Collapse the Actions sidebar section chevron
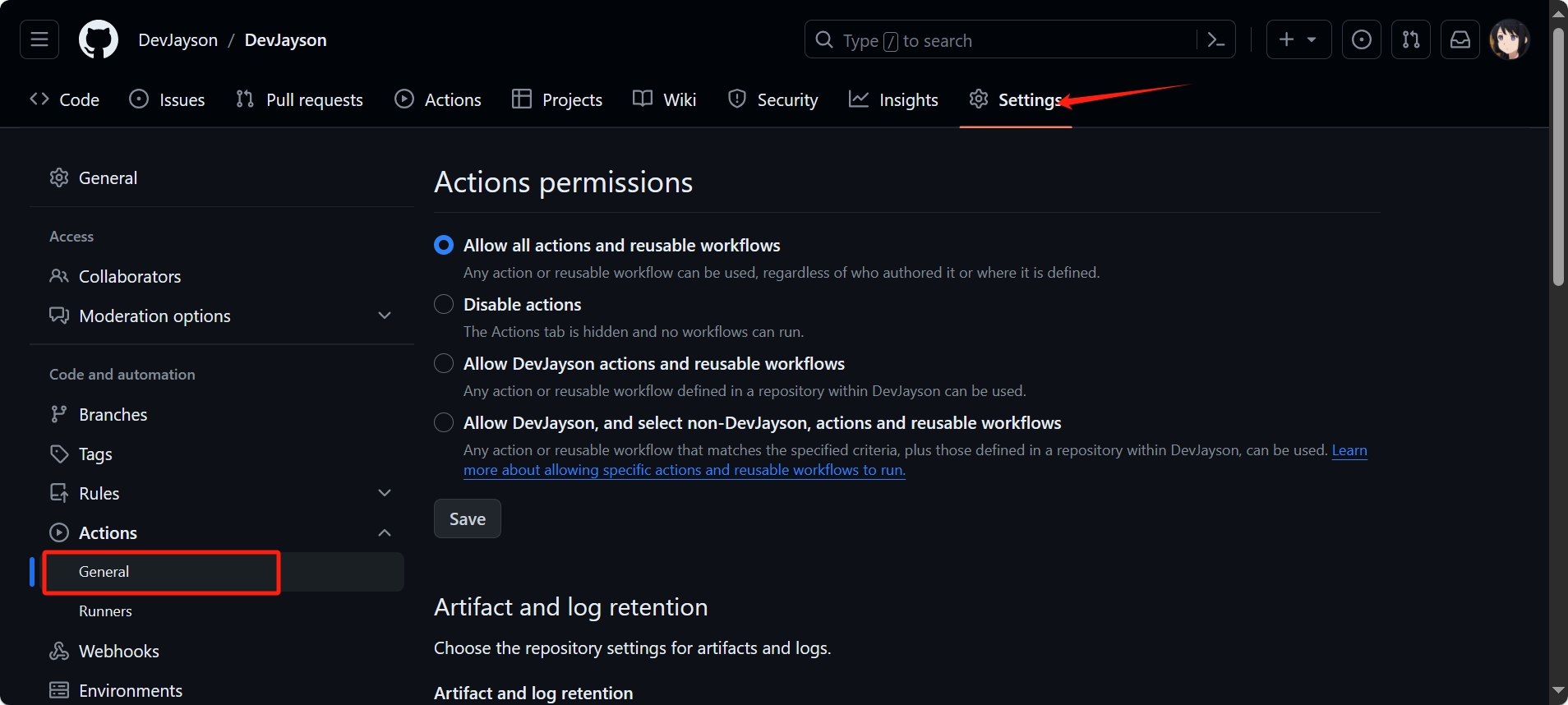Screen dimensions: 1568x705 point(385,532)
